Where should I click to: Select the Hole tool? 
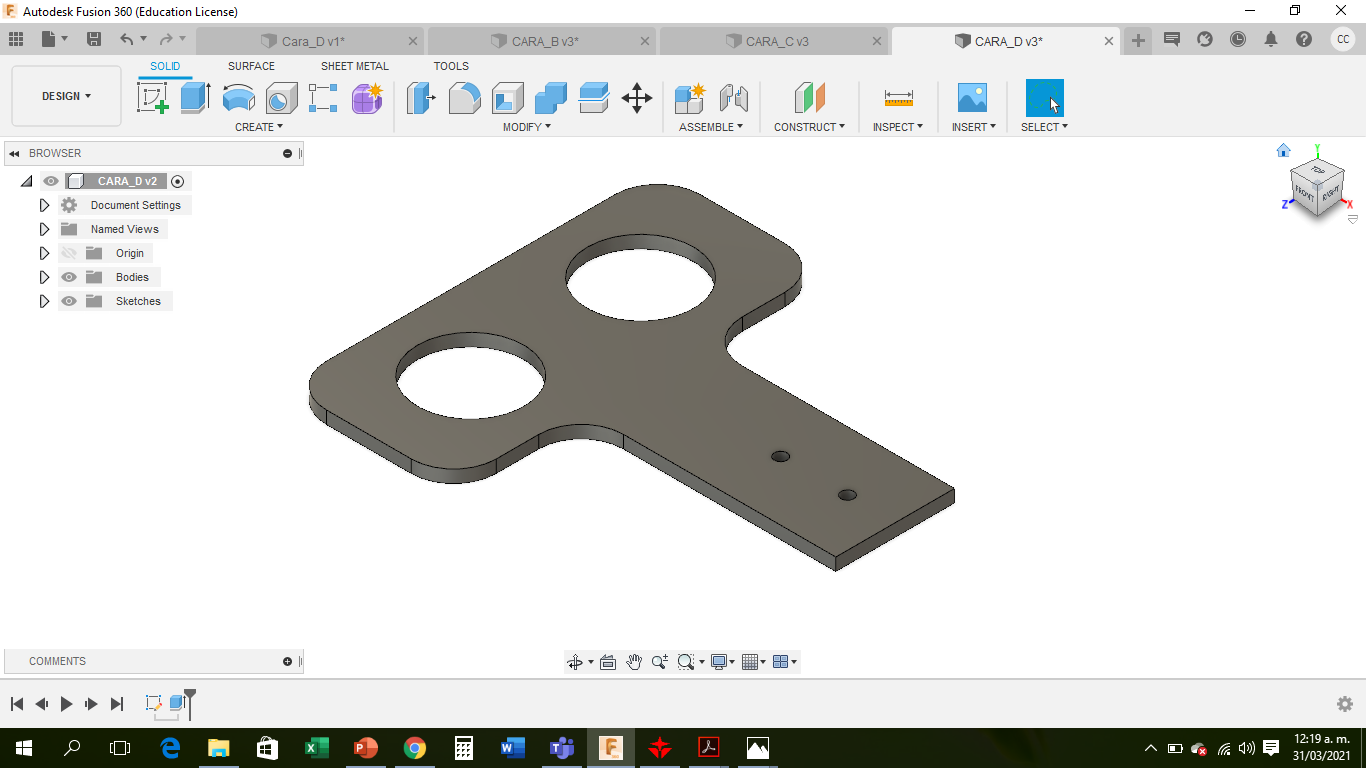point(281,98)
